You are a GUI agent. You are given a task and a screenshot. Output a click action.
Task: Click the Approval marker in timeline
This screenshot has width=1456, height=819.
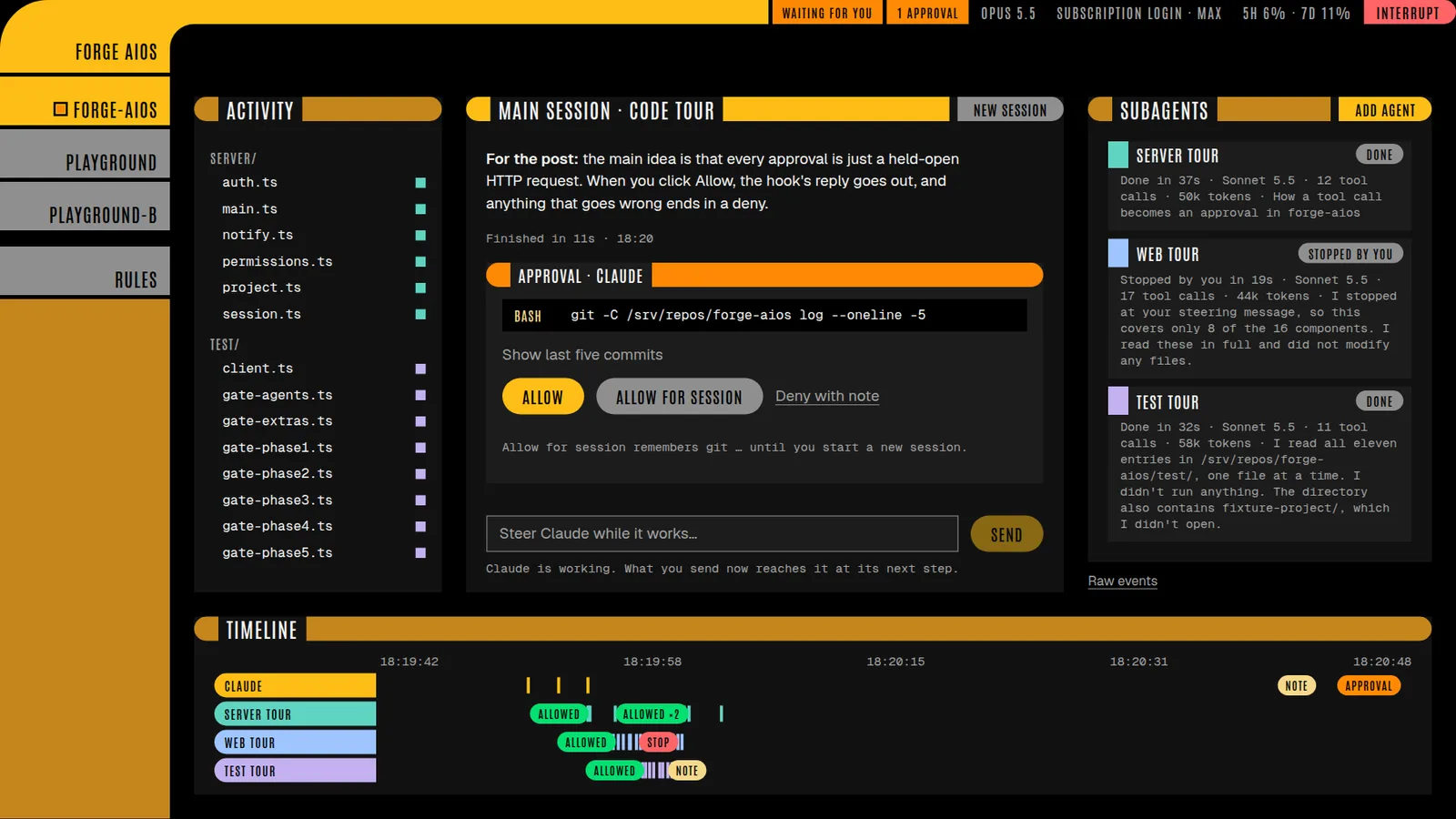[1369, 686]
